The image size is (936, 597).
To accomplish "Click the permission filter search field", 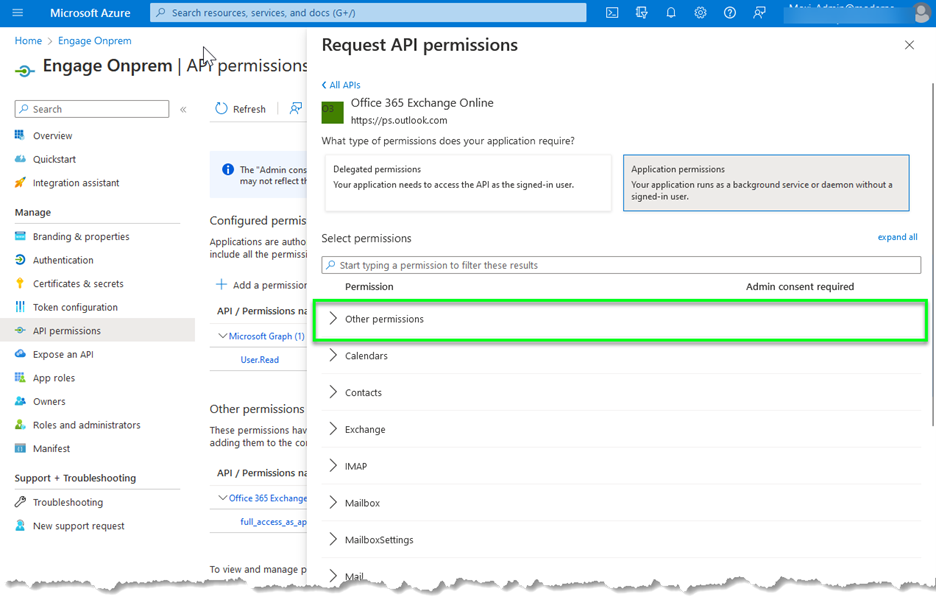I will [x=620, y=265].
